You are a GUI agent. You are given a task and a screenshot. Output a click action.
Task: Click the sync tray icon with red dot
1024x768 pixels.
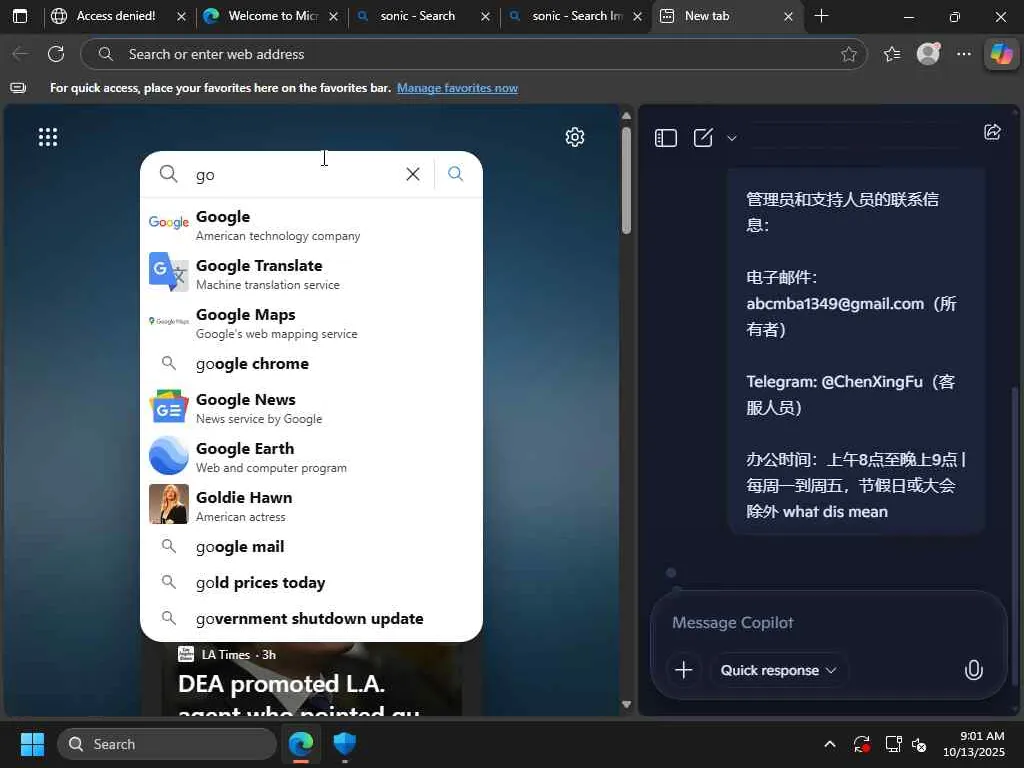[x=861, y=744]
